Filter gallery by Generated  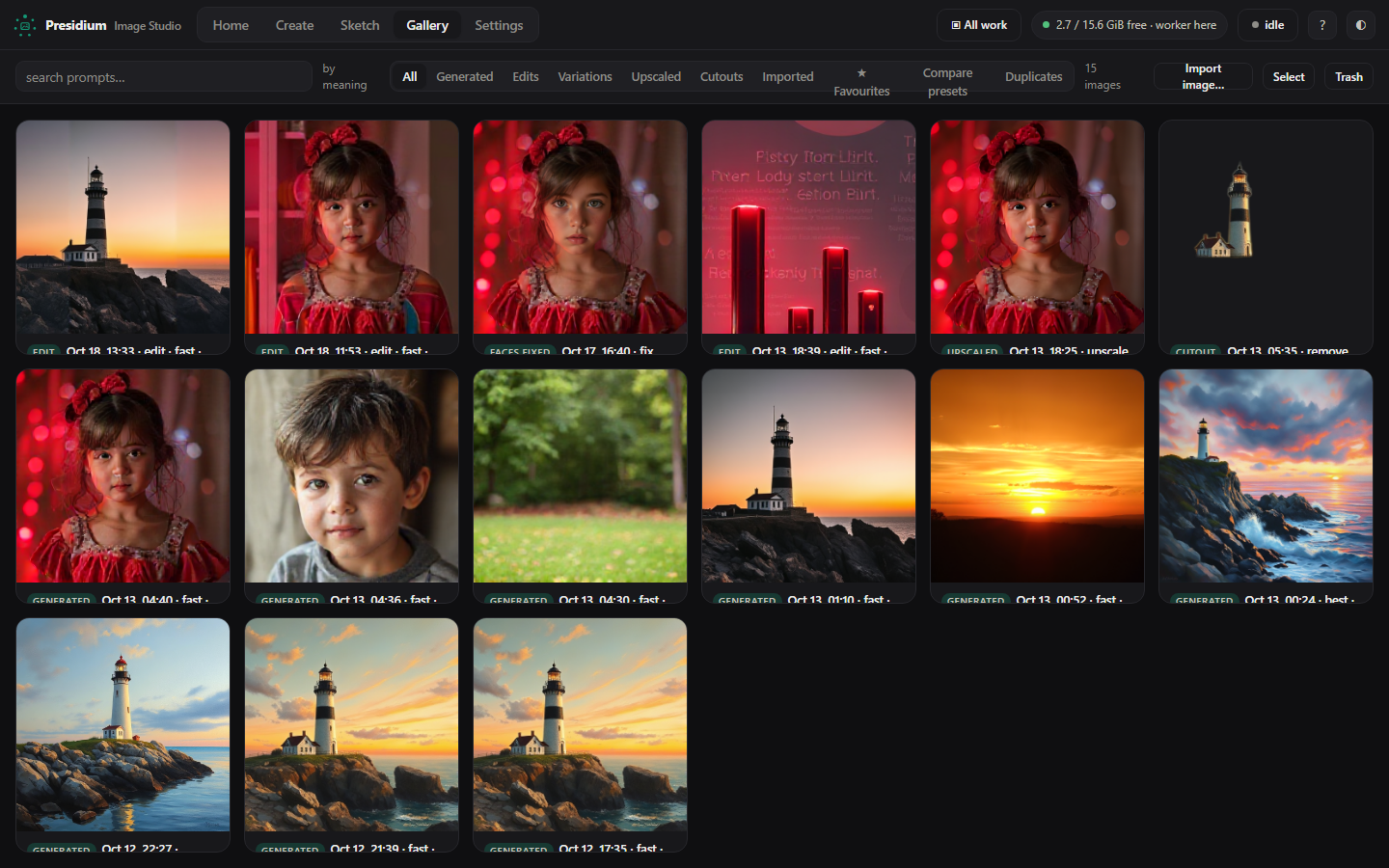coord(465,77)
